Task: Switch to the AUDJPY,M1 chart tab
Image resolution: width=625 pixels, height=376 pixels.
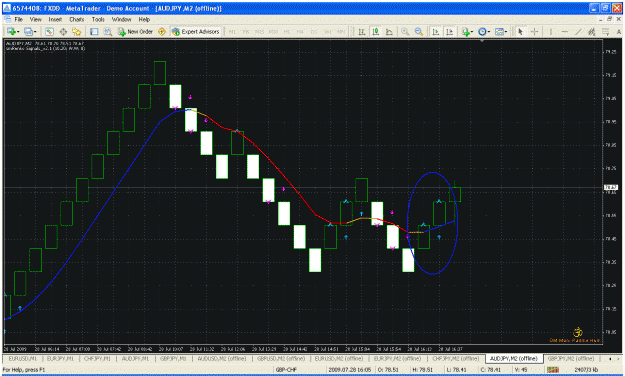Action: point(135,358)
